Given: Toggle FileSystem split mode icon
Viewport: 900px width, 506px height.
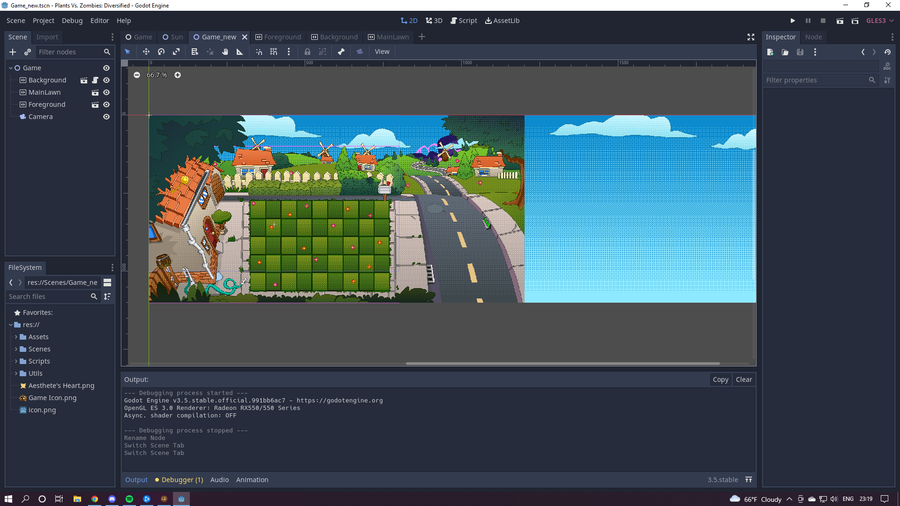Looking at the screenshot, I should click(x=107, y=282).
